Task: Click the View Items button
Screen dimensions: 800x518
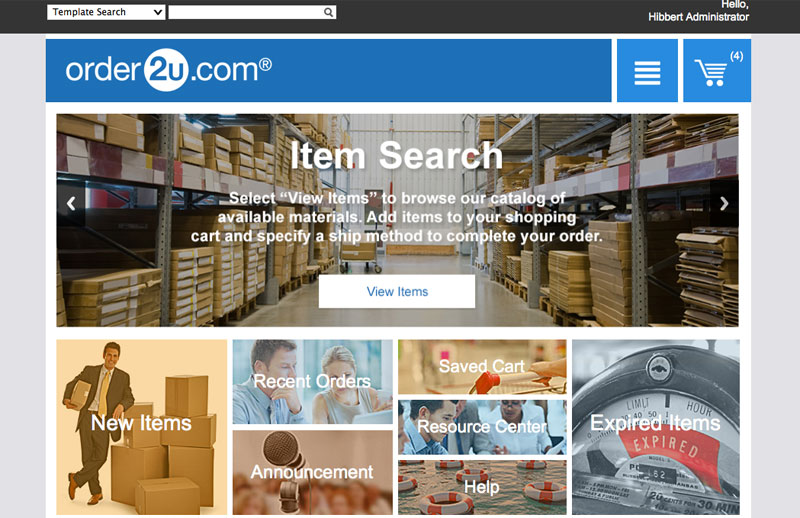Action: tap(397, 291)
